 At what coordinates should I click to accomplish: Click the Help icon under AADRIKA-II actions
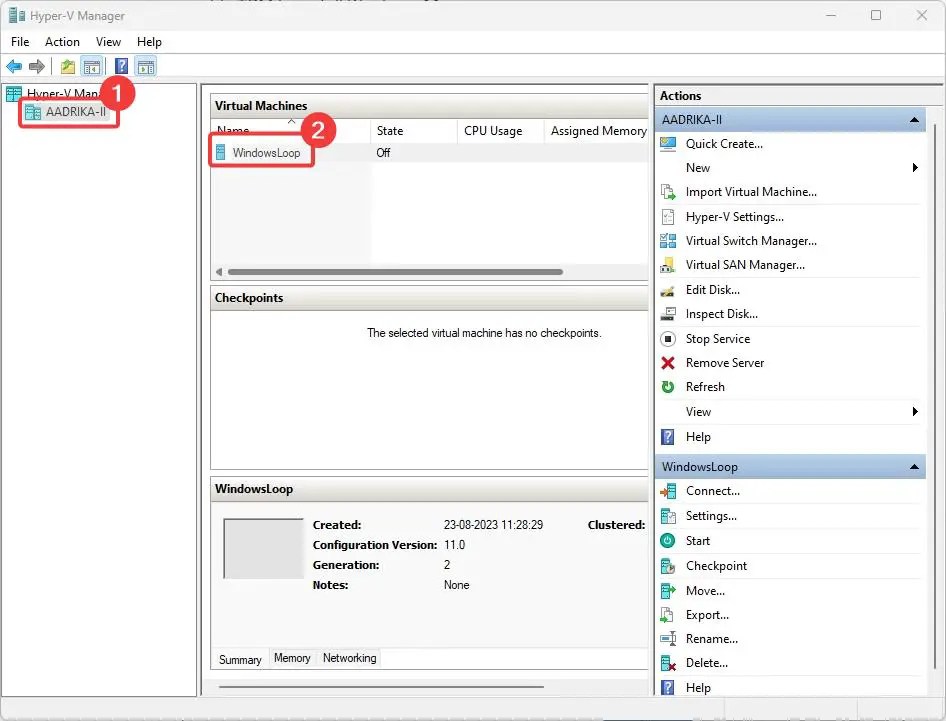pyautogui.click(x=668, y=437)
